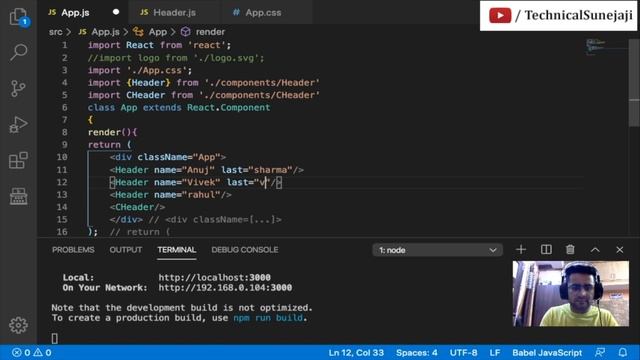Click the 'render(){' code line
Image resolution: width=640 pixels, height=360 pixels.
click(x=112, y=132)
